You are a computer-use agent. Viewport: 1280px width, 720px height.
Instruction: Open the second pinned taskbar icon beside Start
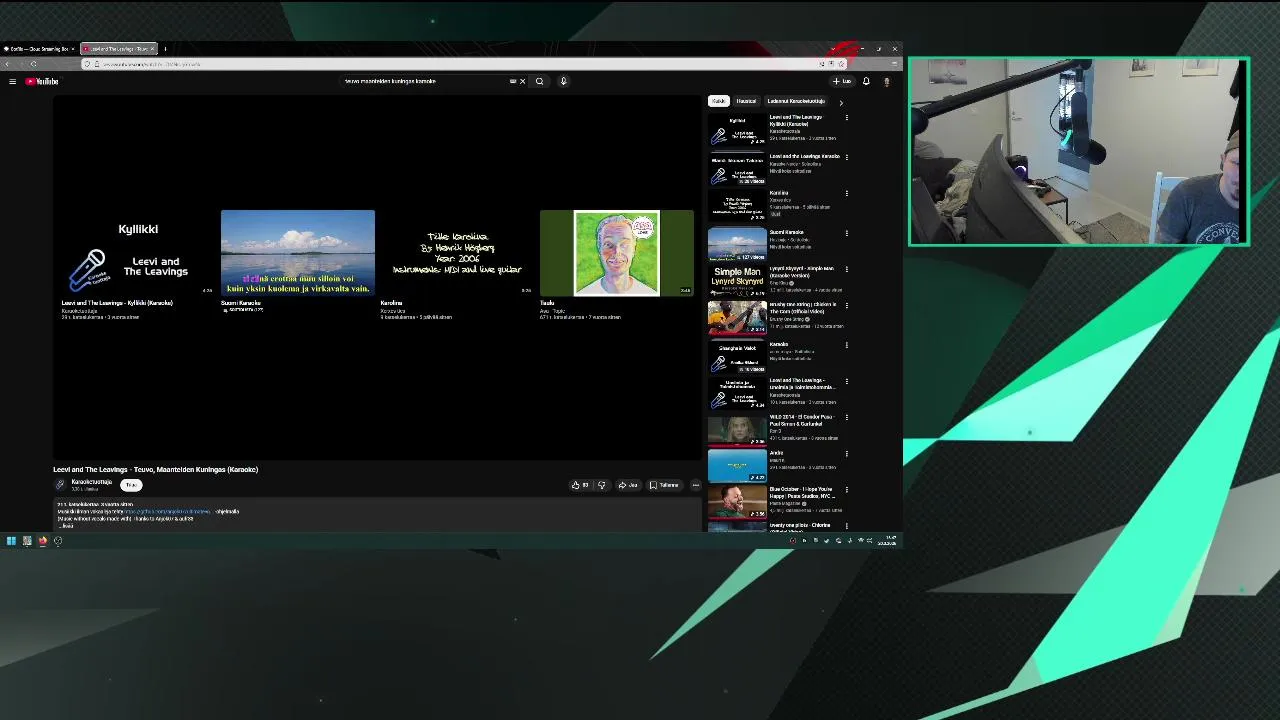(27, 541)
